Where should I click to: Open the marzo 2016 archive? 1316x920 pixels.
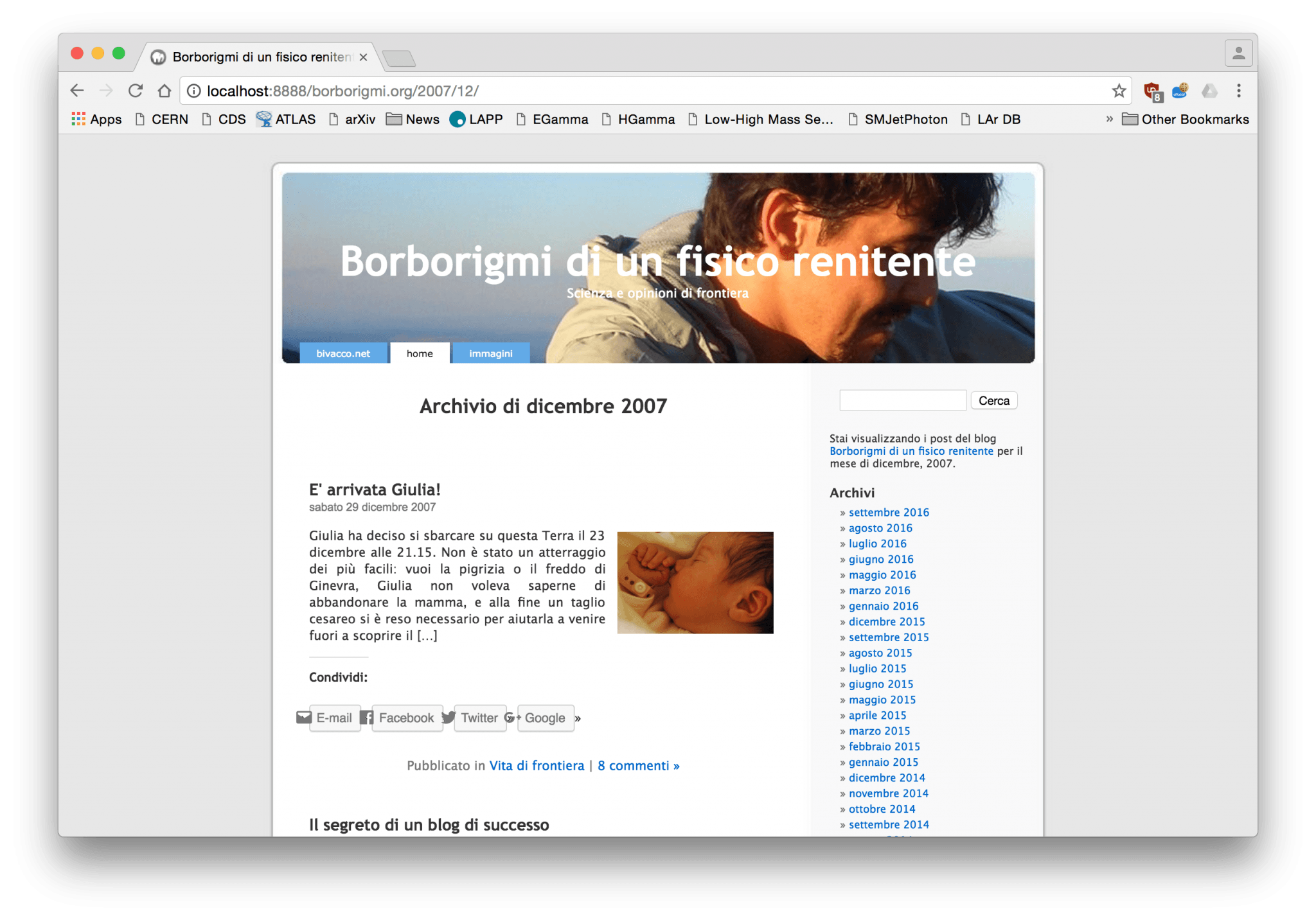click(879, 590)
